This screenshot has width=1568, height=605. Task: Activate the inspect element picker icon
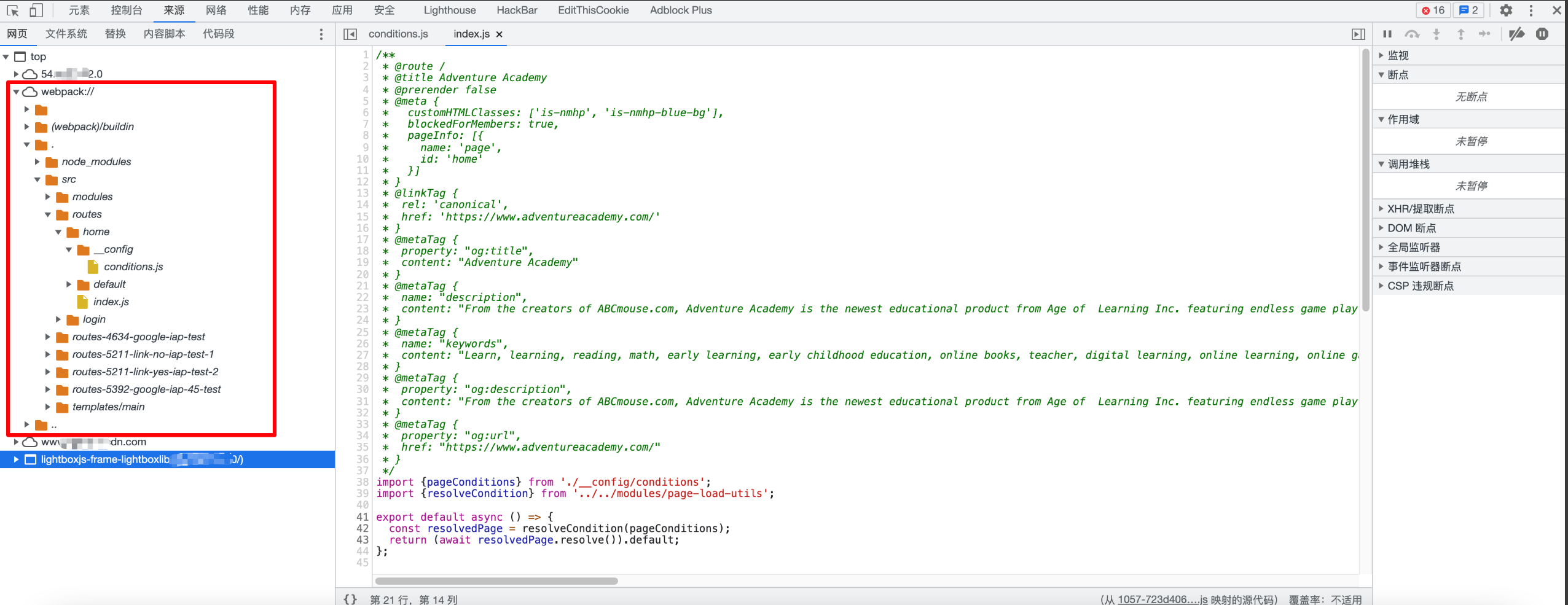tap(13, 10)
